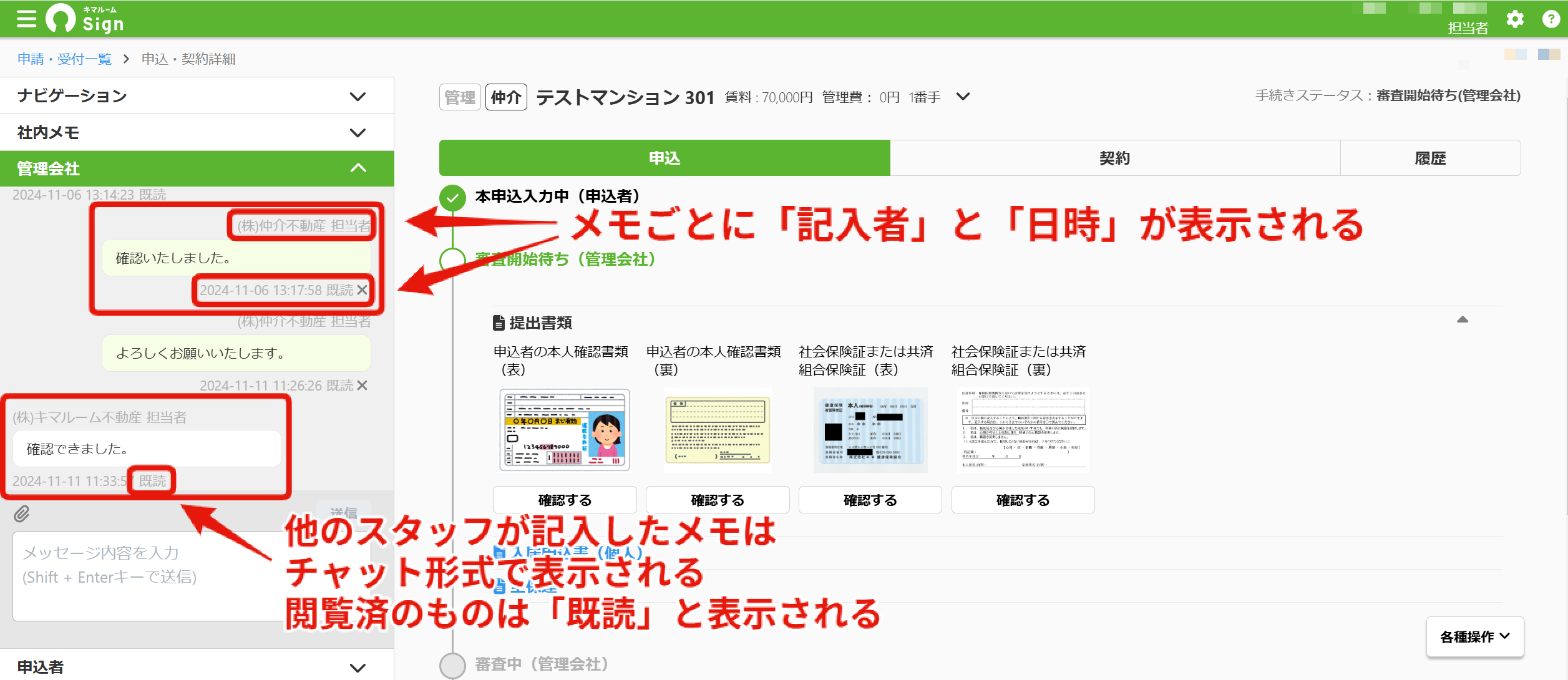Viewport: 1568px width, 680px height.
Task: Collapse the 管理会社 section
Action: click(x=197, y=168)
